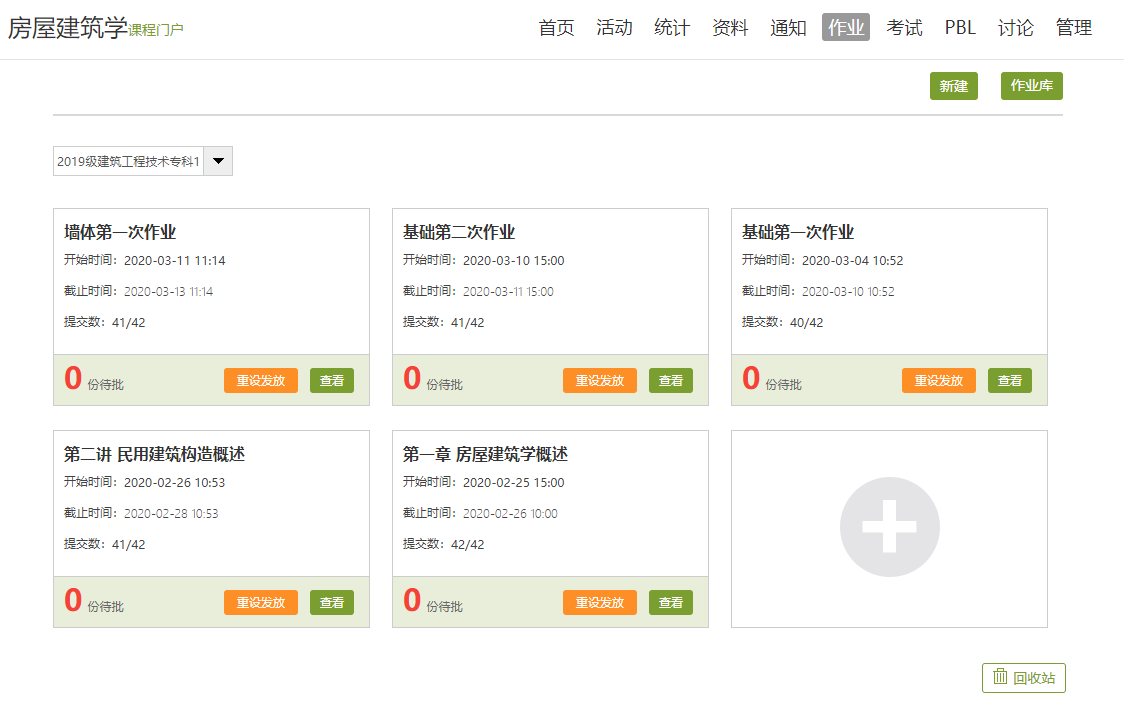Go to the 首页 menu item
The height and width of the screenshot is (705, 1124).
pos(556,28)
